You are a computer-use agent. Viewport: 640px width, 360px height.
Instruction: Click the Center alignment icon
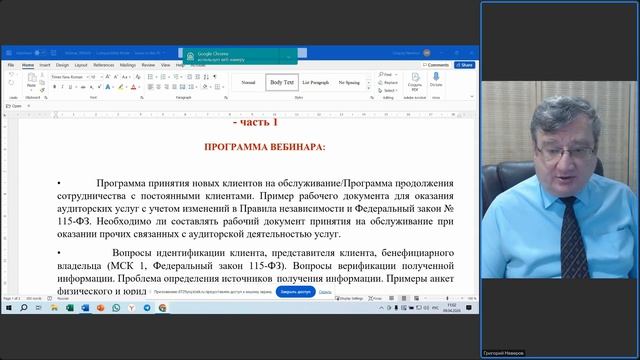[158, 87]
